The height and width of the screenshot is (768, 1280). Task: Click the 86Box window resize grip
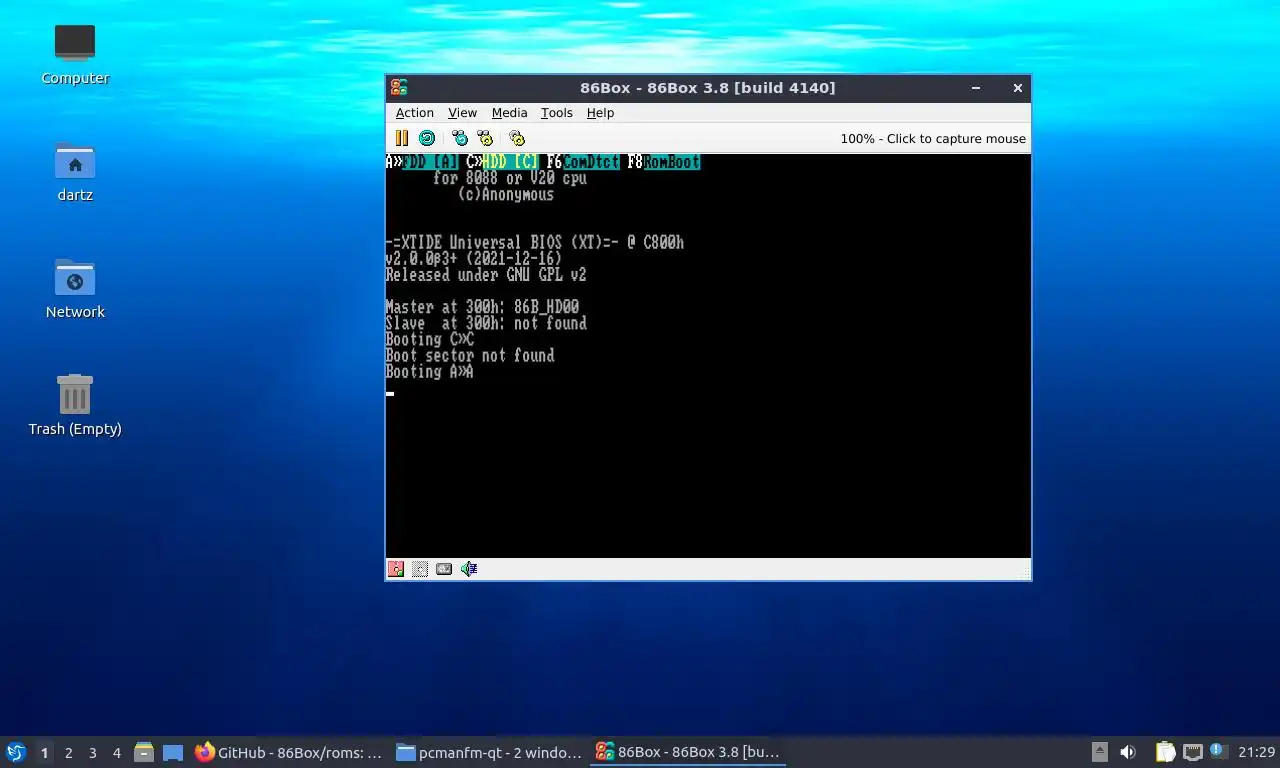point(1022,572)
